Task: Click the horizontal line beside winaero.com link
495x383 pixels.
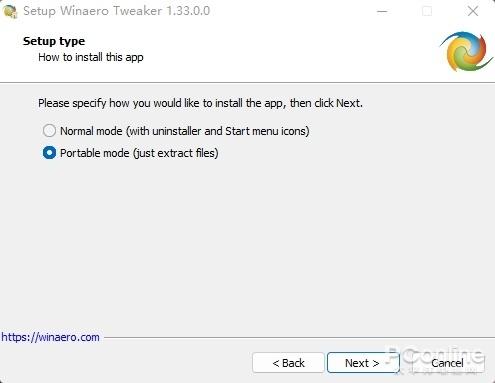Action: [x=299, y=337]
